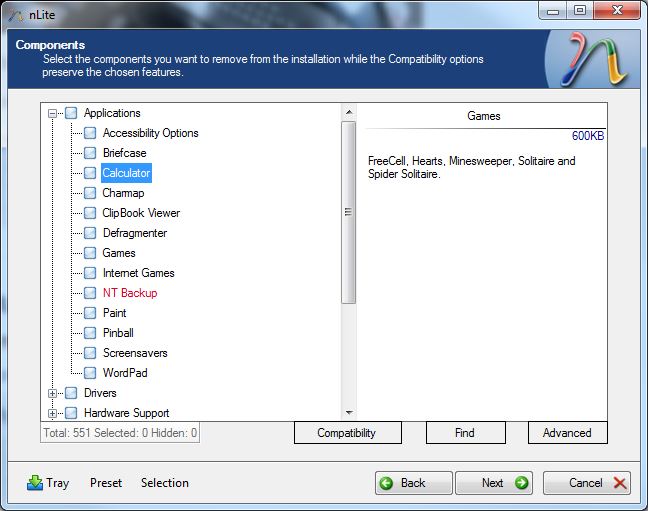
Task: Click the FreeCell, Hearts description text
Action: (x=472, y=167)
